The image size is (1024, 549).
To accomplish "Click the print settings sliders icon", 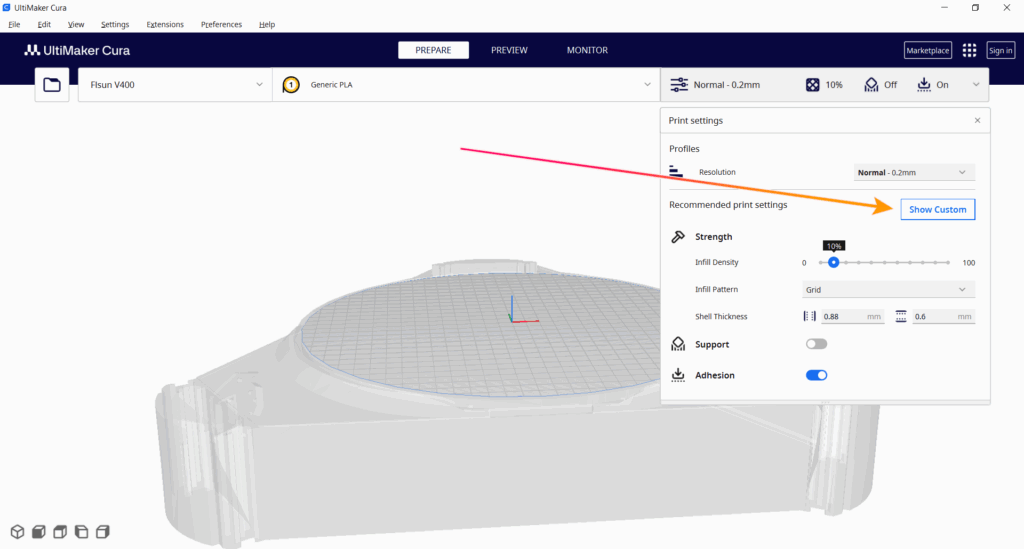I will (x=679, y=85).
